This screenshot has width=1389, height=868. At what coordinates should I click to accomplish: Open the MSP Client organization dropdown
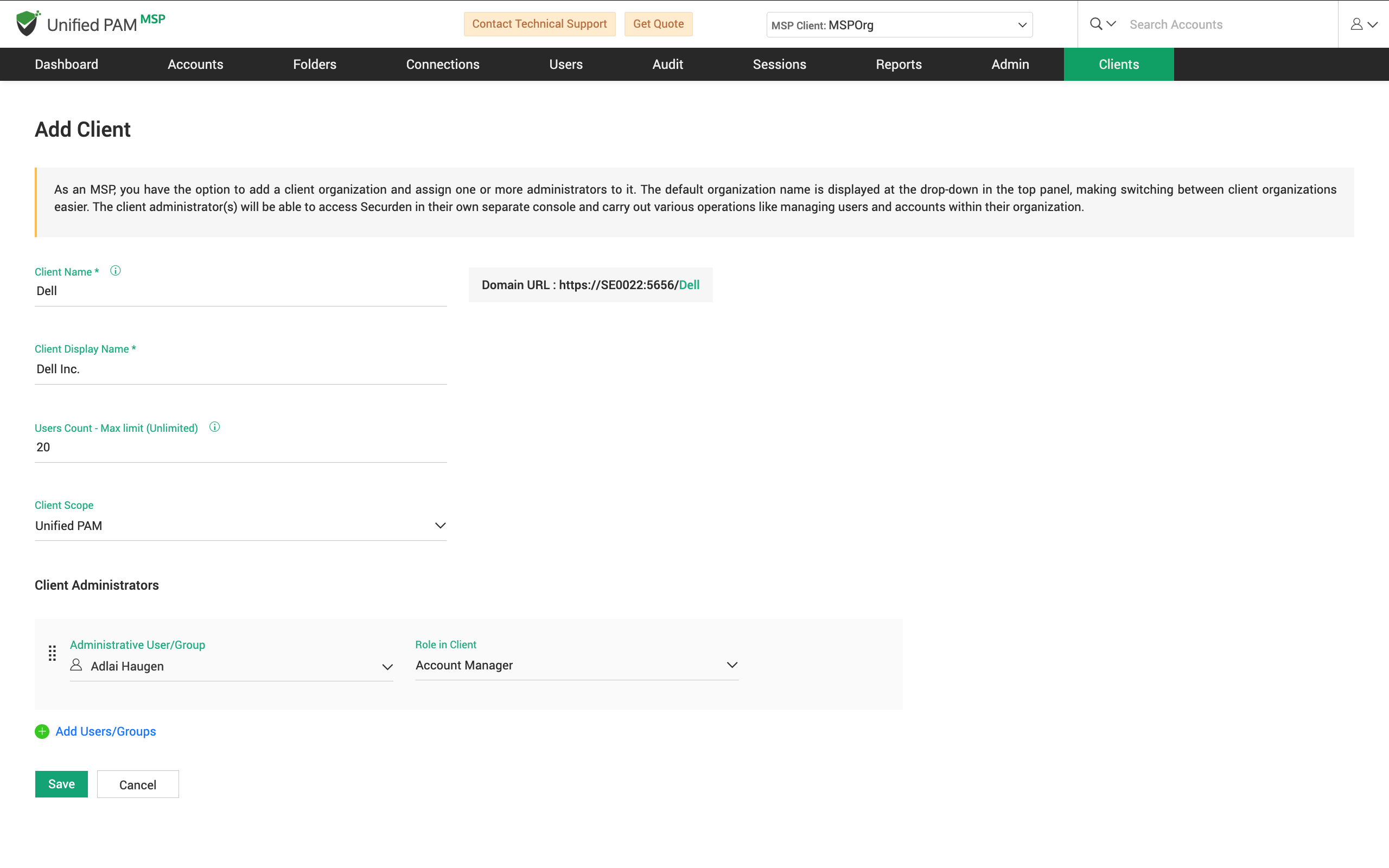[x=899, y=25]
